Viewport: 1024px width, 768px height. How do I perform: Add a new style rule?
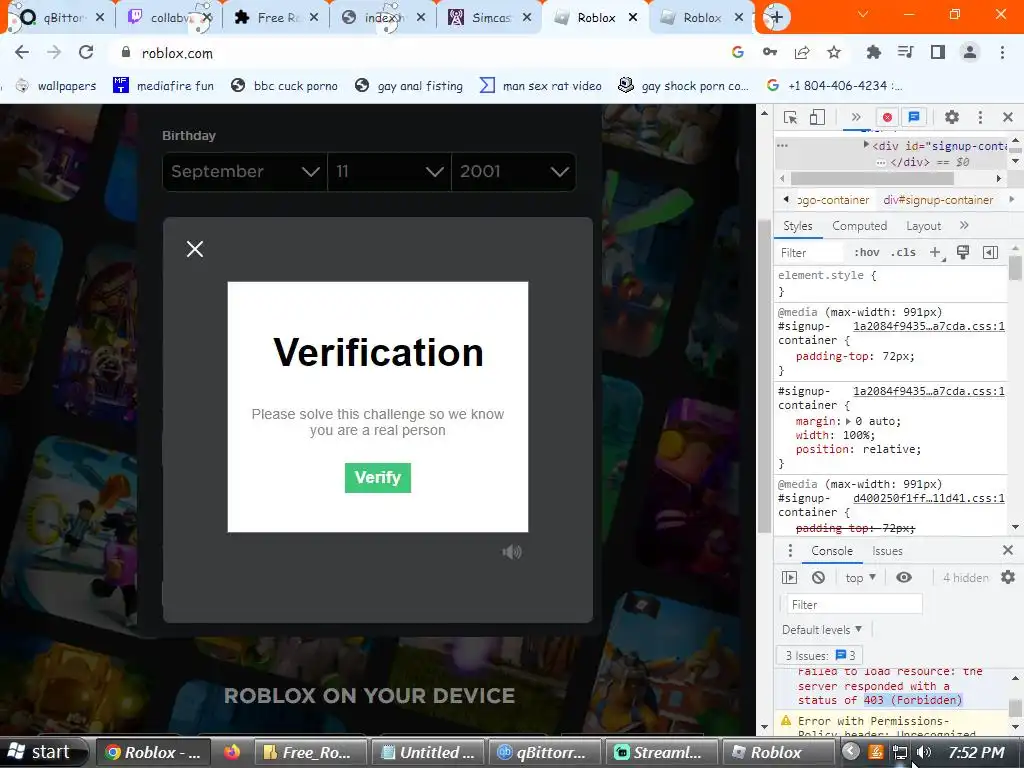(936, 253)
